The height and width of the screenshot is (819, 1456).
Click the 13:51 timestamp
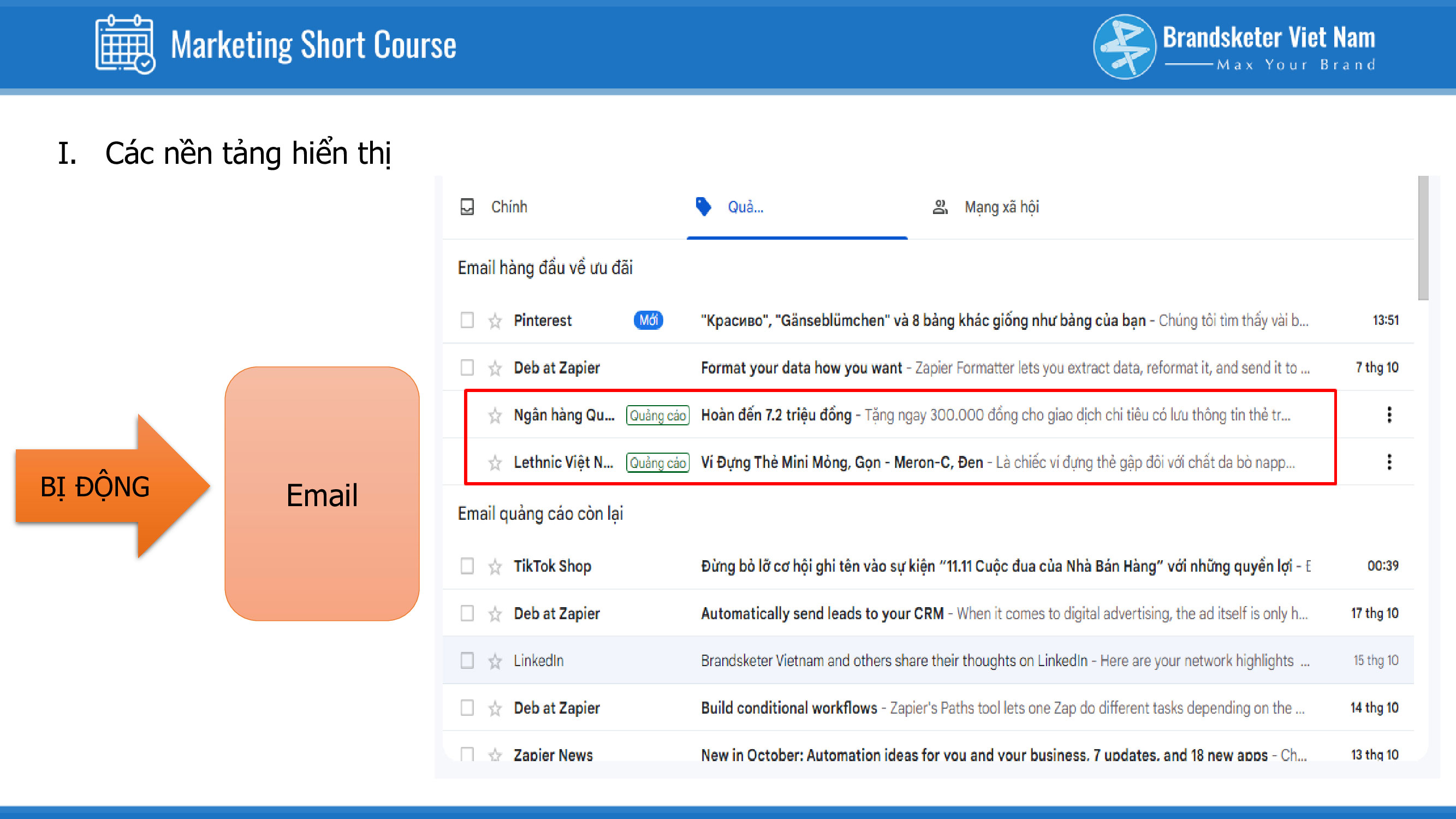[x=1386, y=320]
